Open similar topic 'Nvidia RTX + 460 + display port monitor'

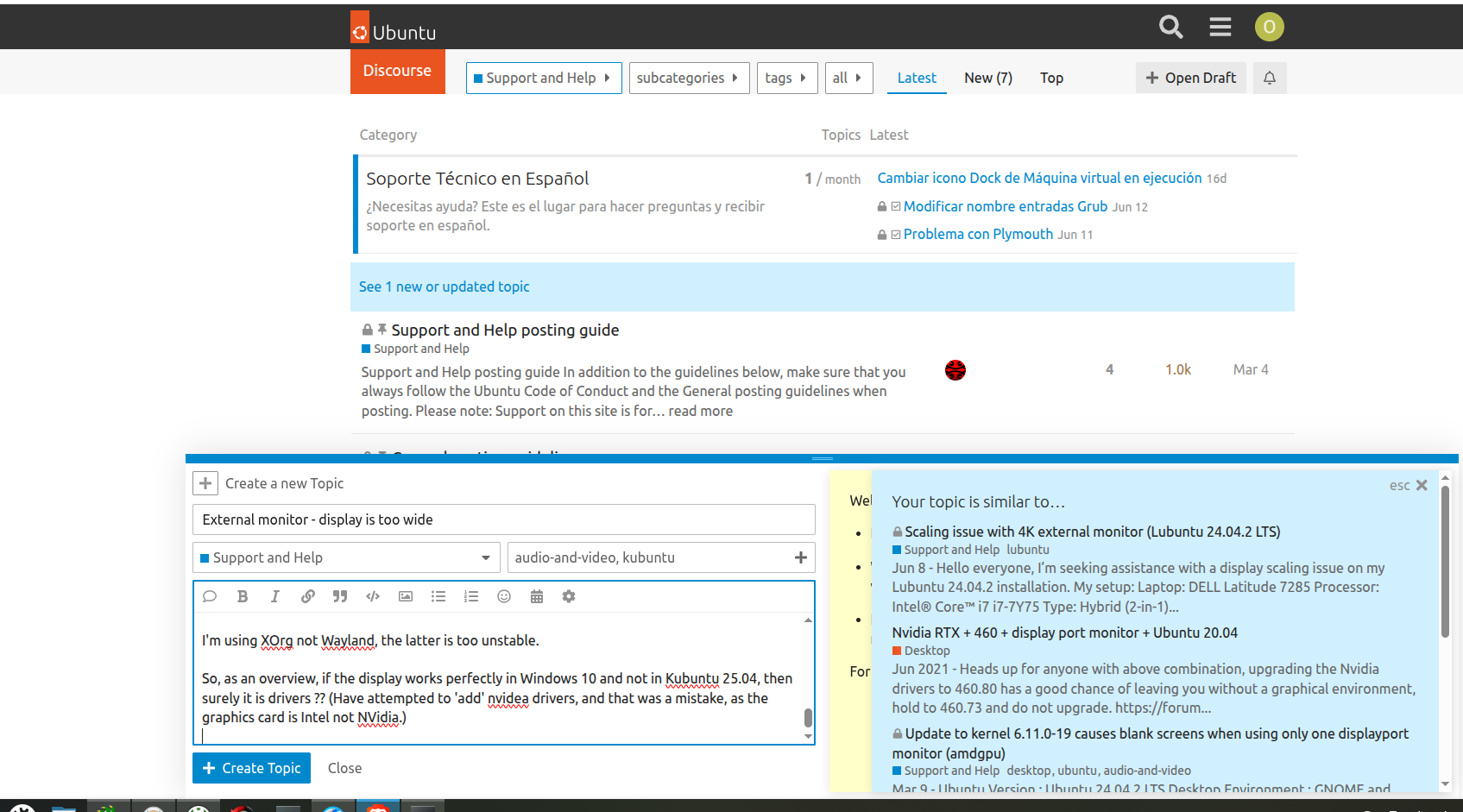click(1064, 633)
